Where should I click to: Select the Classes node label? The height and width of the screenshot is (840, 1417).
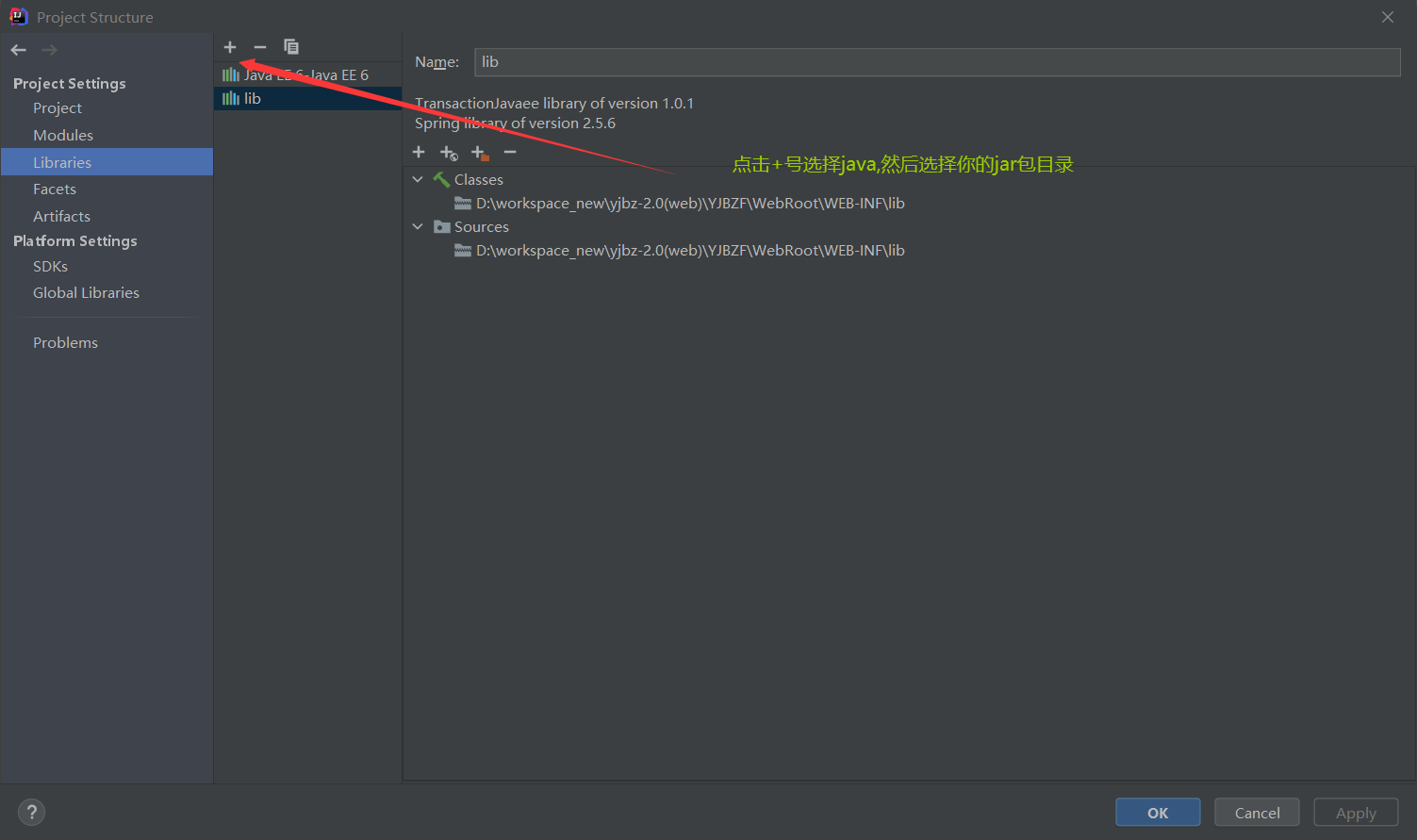coord(479,179)
